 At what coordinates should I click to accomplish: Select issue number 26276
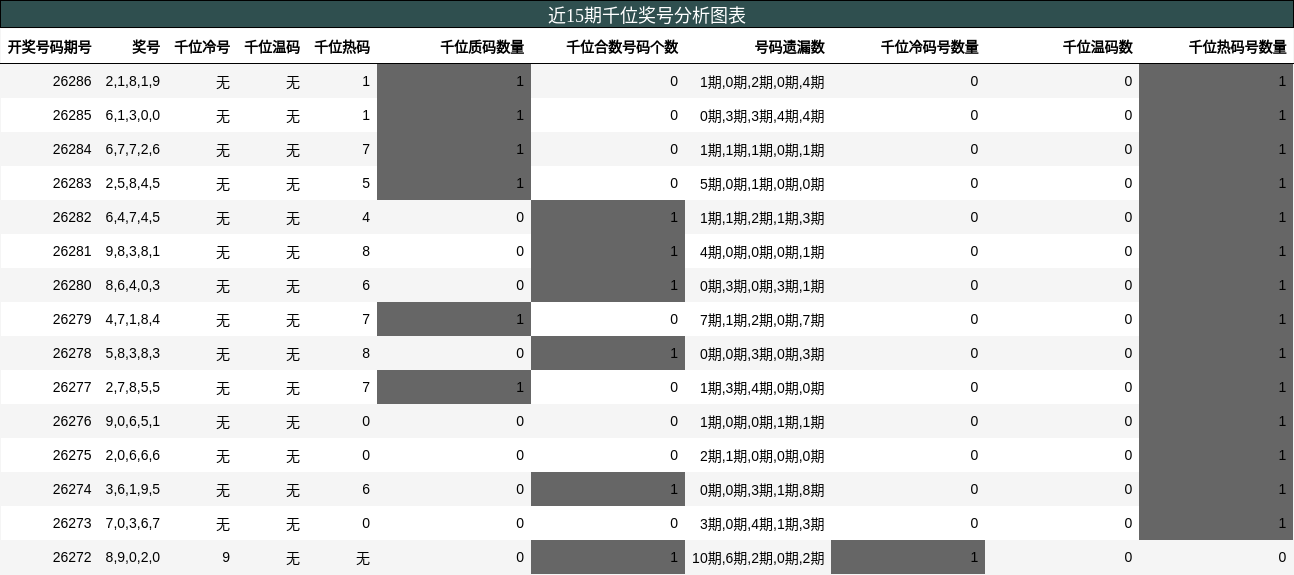click(x=72, y=421)
